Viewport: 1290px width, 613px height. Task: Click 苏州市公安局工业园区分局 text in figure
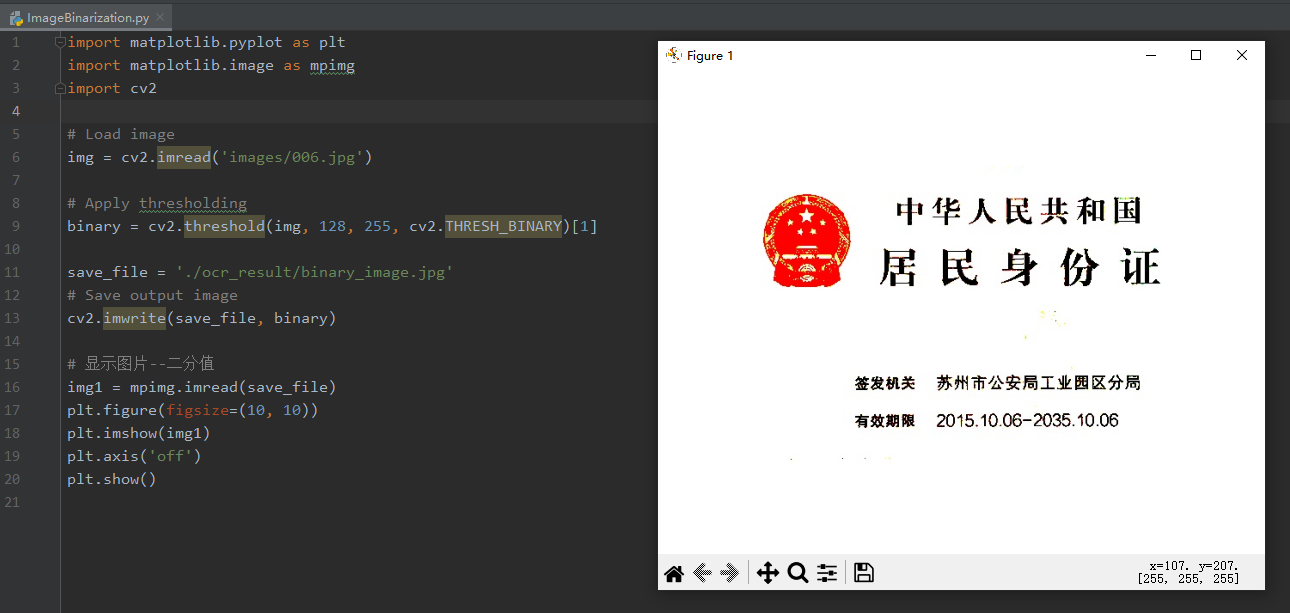(x=1038, y=383)
